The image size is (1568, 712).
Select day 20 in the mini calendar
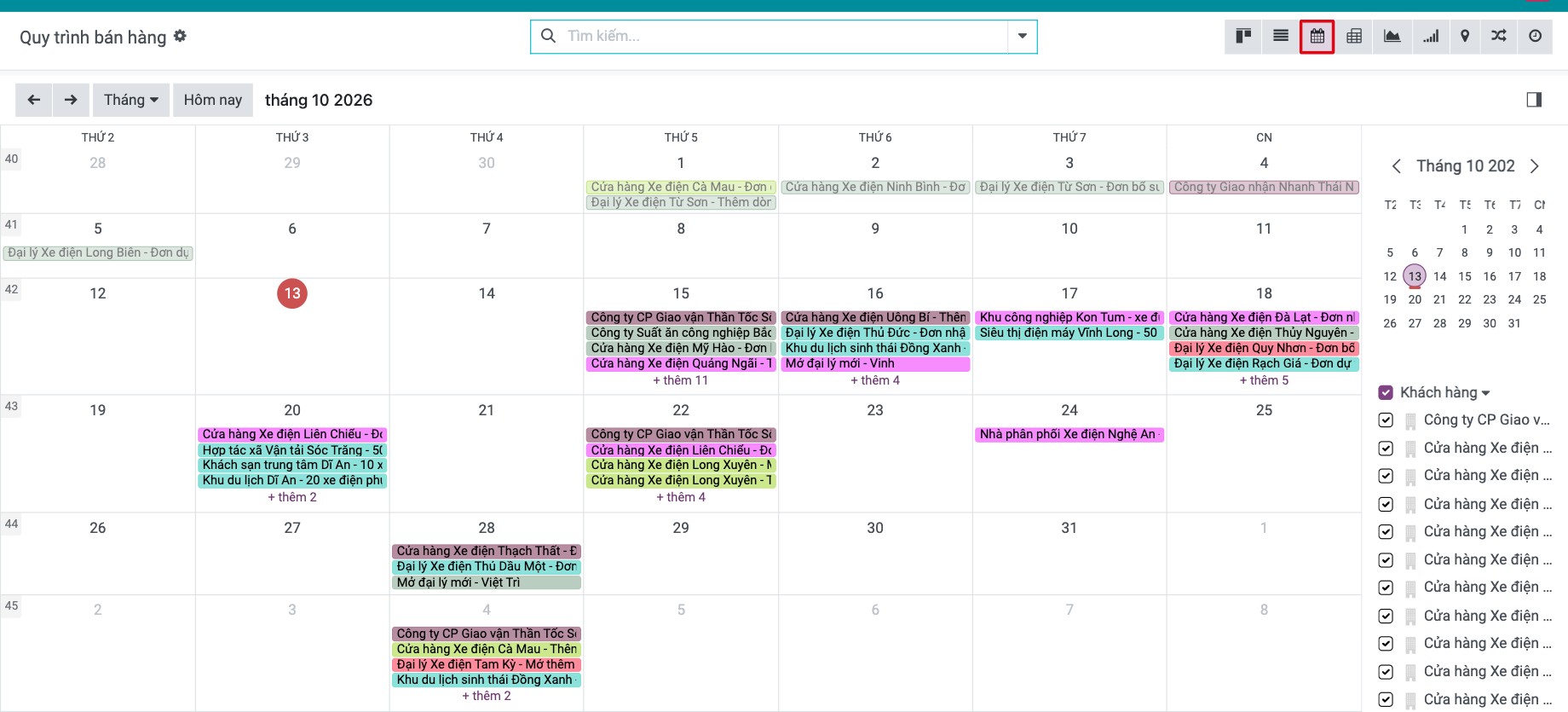pos(1415,299)
